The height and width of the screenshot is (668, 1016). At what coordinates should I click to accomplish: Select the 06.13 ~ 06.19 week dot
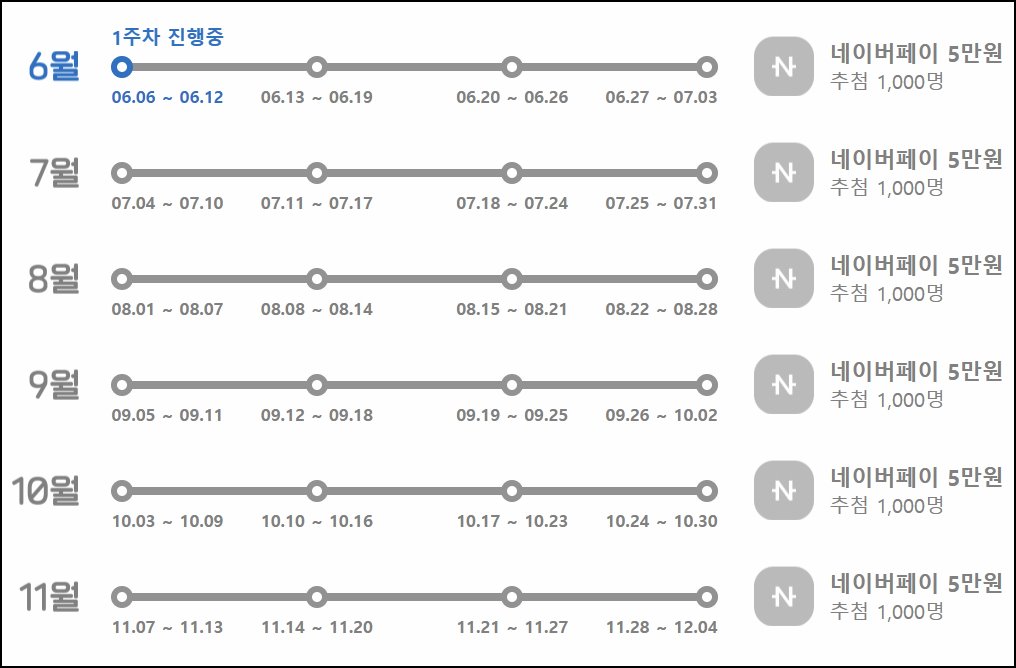[317, 68]
